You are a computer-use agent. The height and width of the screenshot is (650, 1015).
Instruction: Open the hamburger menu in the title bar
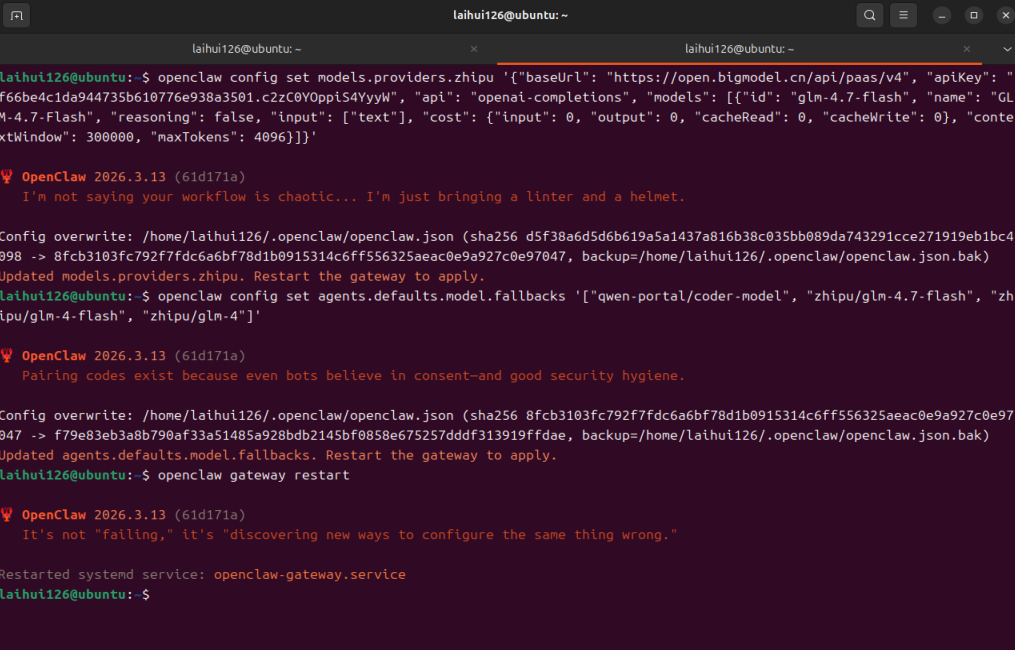click(903, 15)
